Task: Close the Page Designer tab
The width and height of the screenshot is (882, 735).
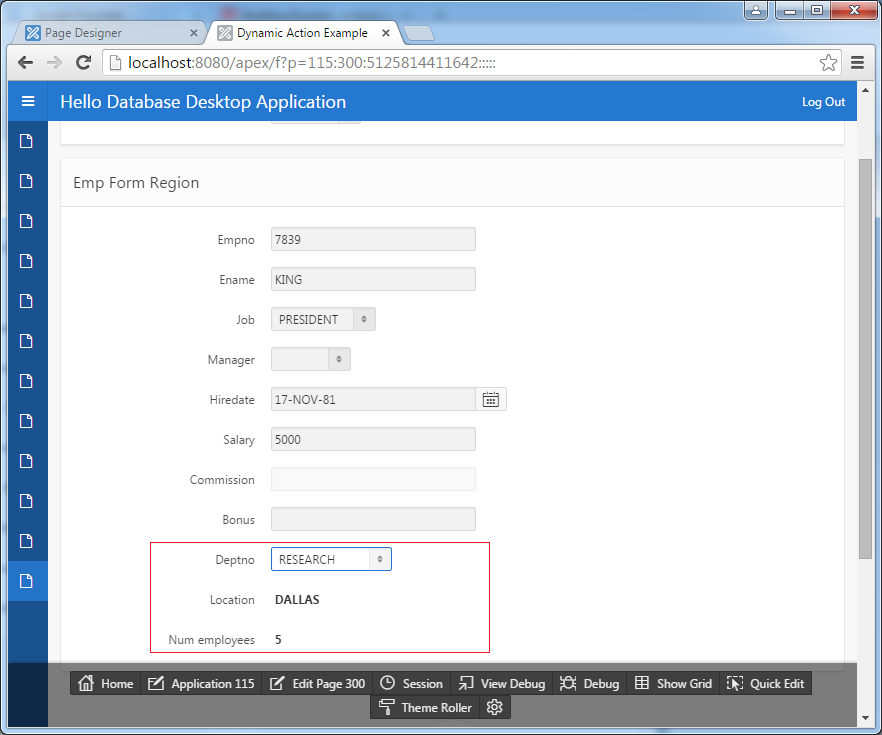Action: [194, 33]
